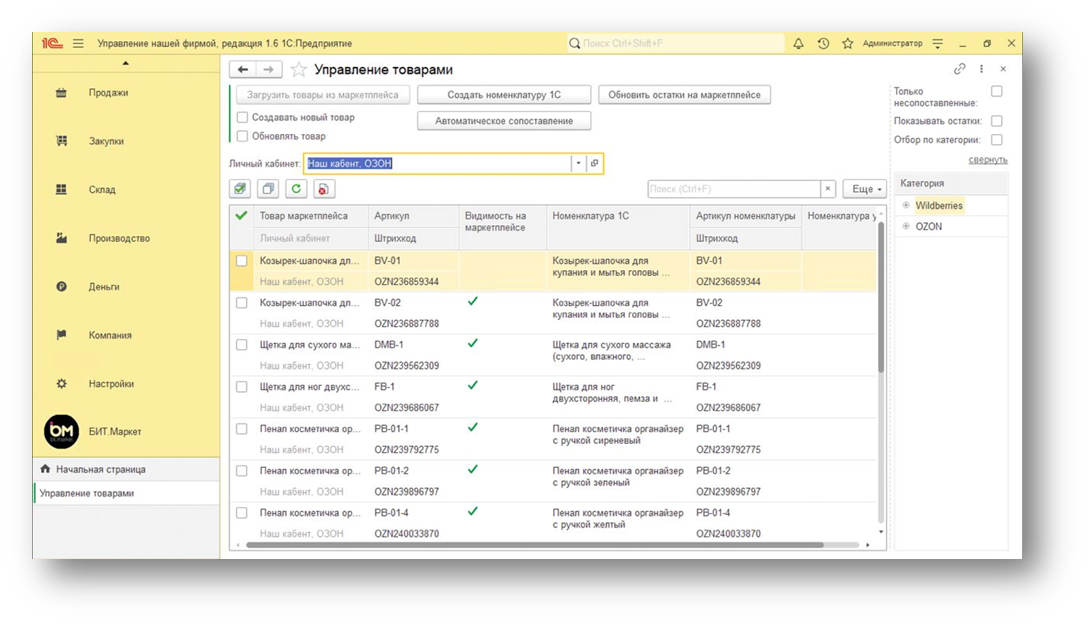Image resolution: width=1088 pixels, height=624 pixels.
Task: Expand the Wildberries category node
Action: [x=906, y=205]
